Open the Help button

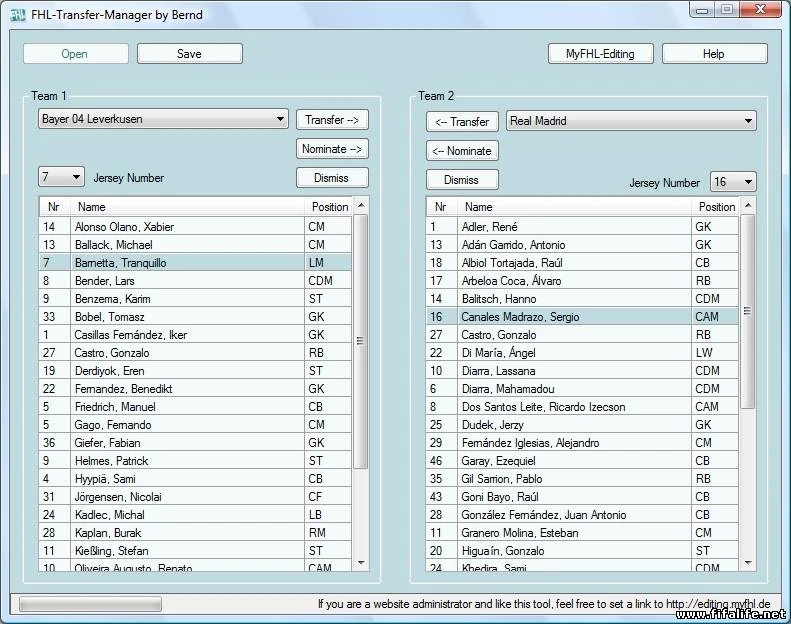click(x=714, y=54)
